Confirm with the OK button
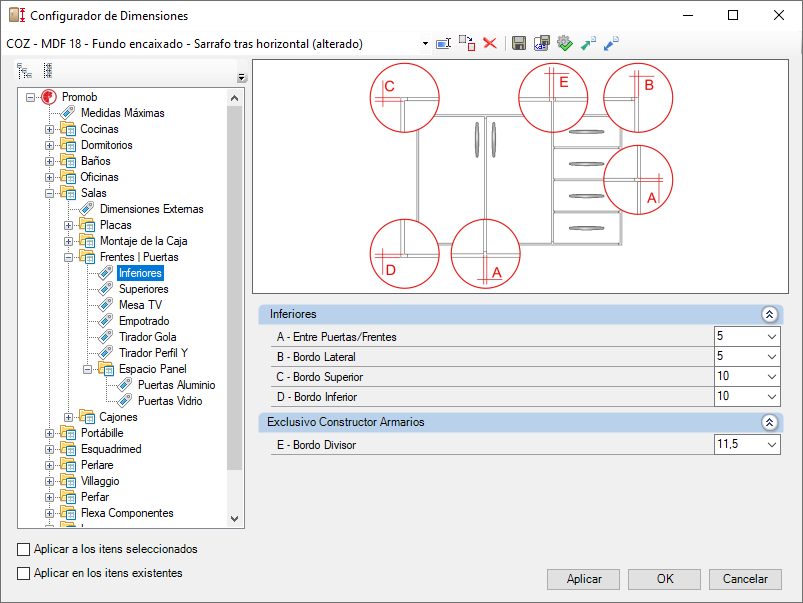The height and width of the screenshot is (603, 803). [664, 579]
